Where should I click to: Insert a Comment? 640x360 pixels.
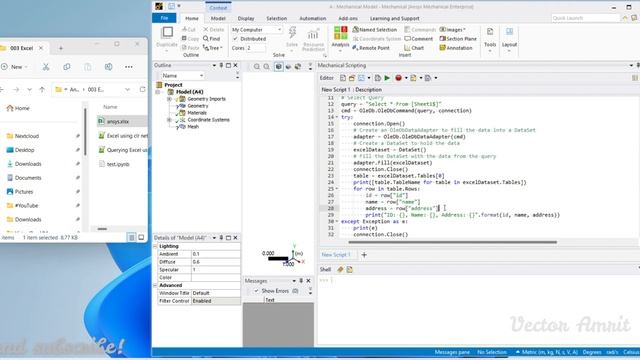click(419, 39)
